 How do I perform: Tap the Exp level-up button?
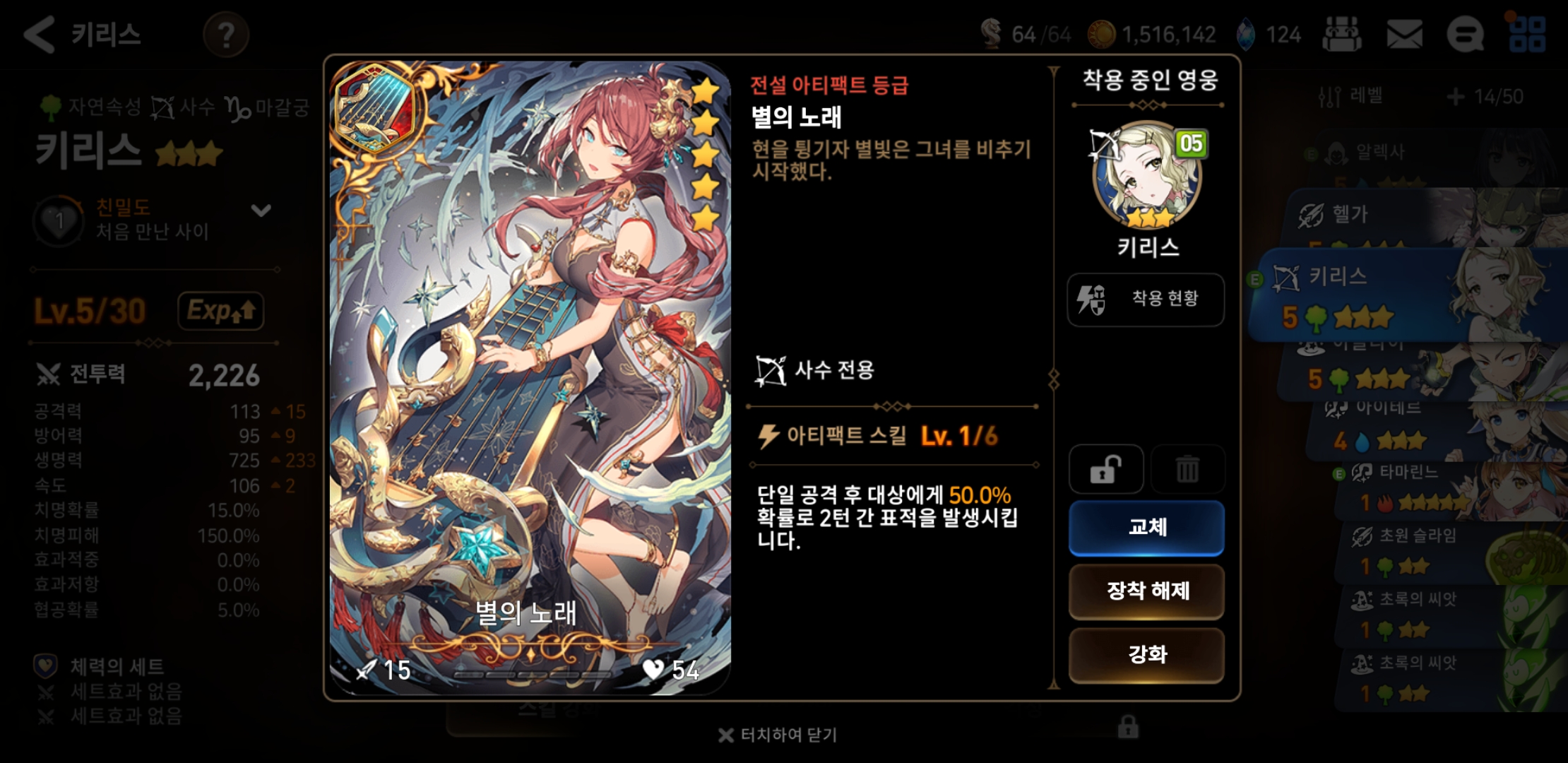pyautogui.click(x=221, y=311)
